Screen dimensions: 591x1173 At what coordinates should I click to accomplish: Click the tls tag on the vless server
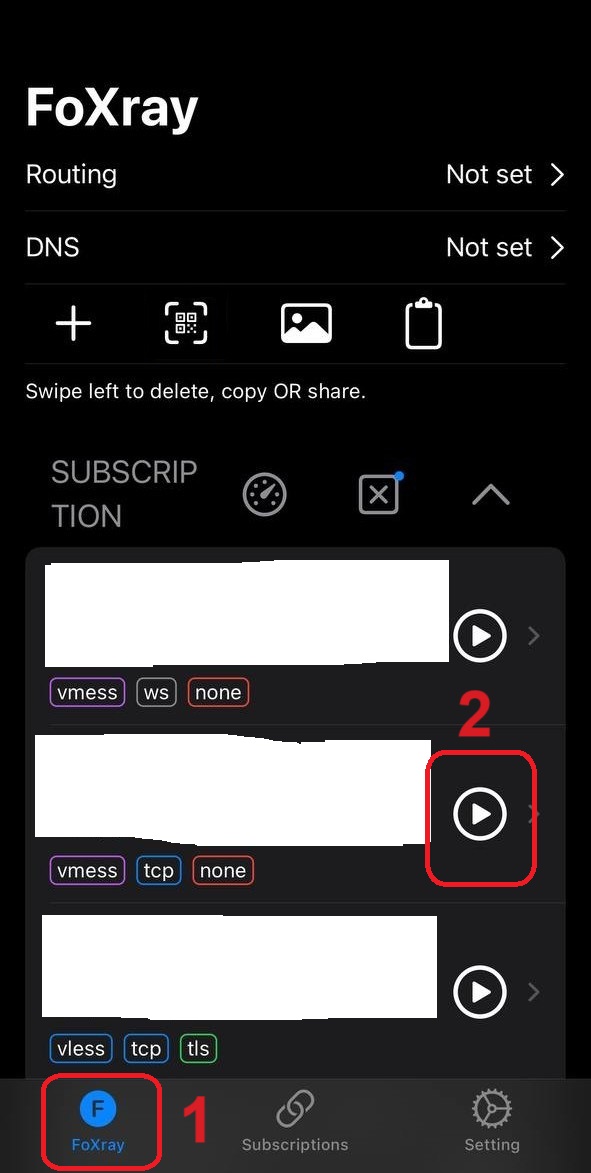(x=198, y=1048)
